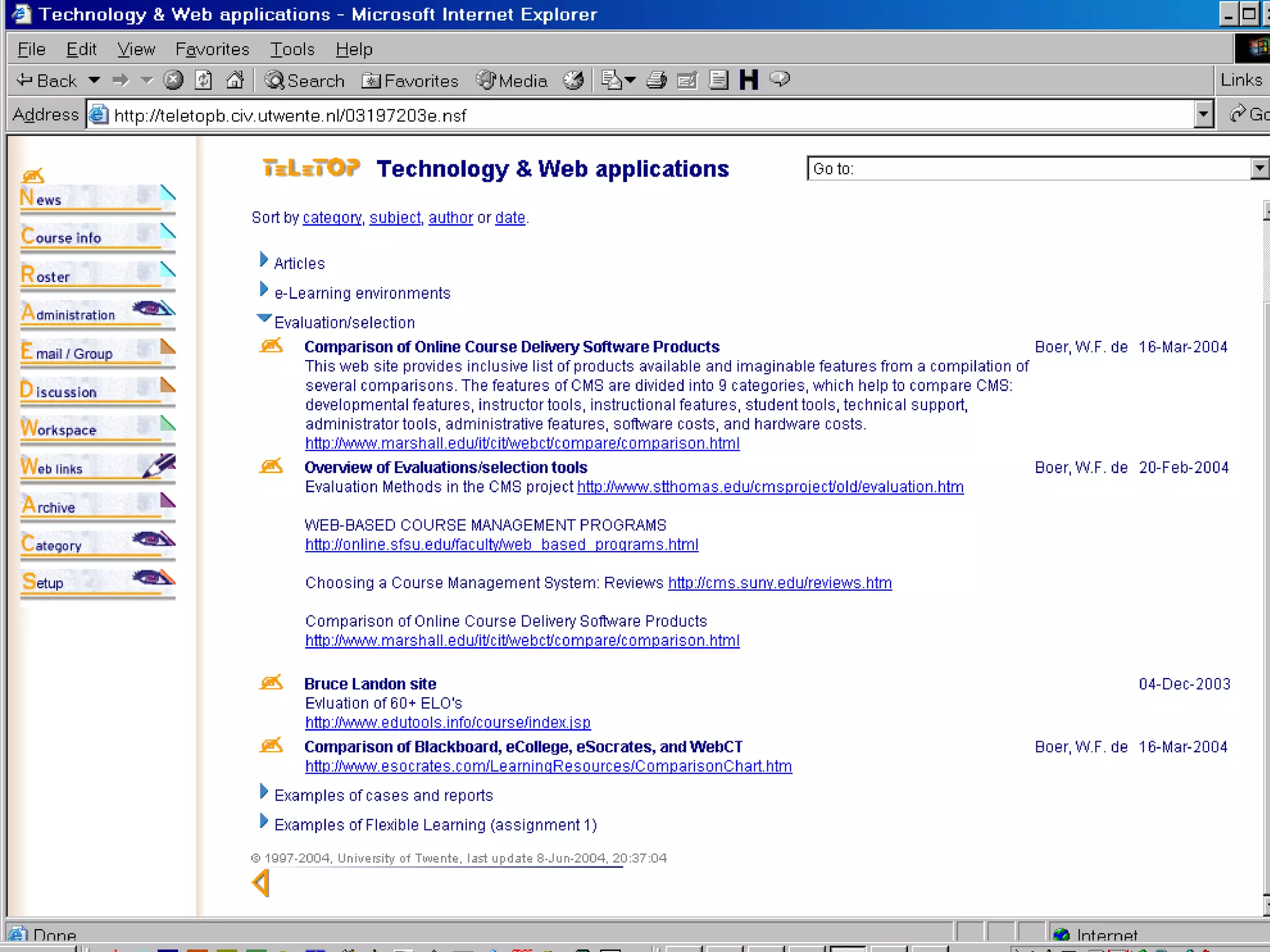This screenshot has width=1270, height=952.
Task: Click edit icon beside Bruce Landon site
Action: [271, 683]
